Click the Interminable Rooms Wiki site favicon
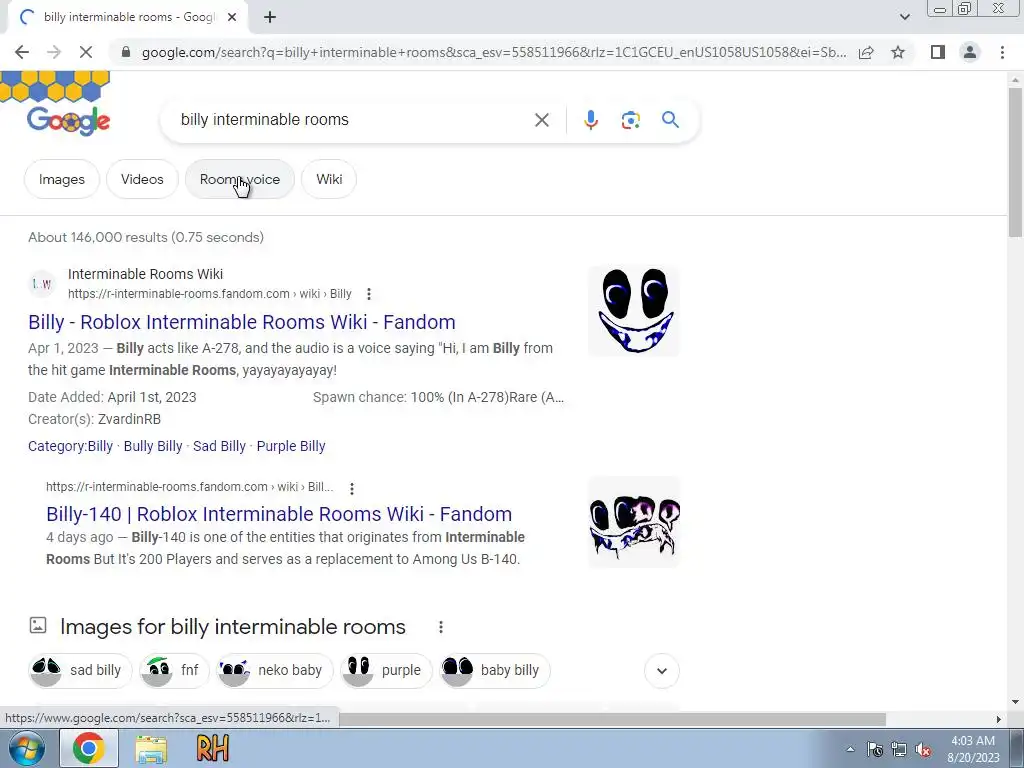The image size is (1024, 768). (42, 283)
